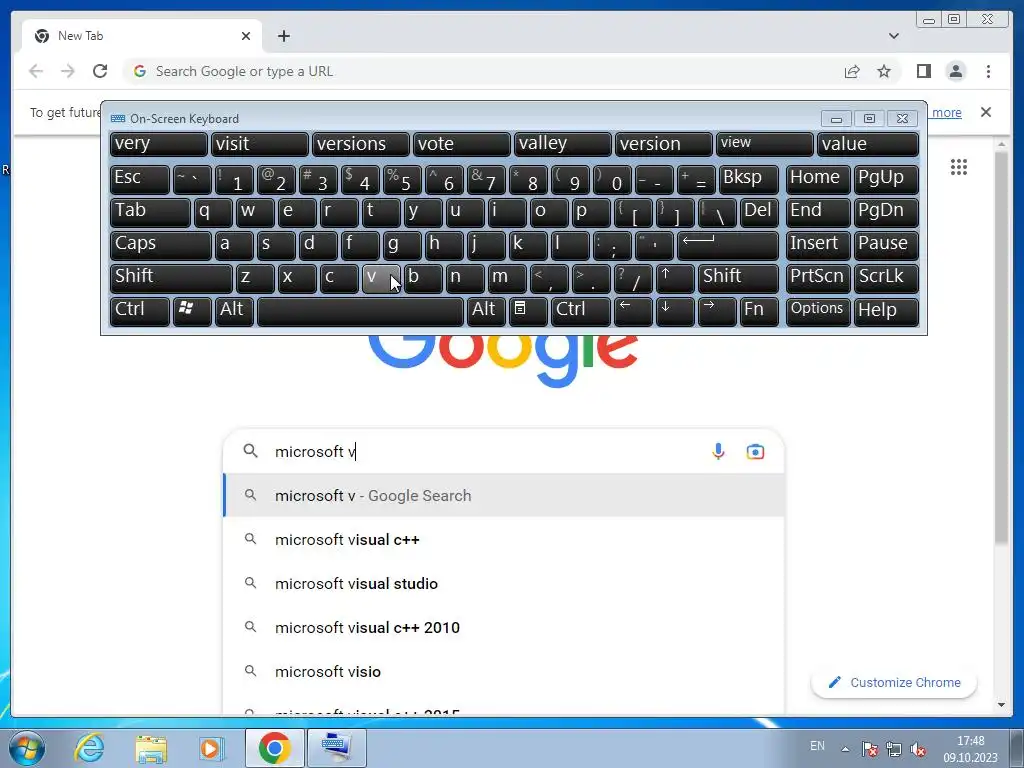Choose prediction word 'versions'
This screenshot has height=768, width=1024.
point(360,144)
